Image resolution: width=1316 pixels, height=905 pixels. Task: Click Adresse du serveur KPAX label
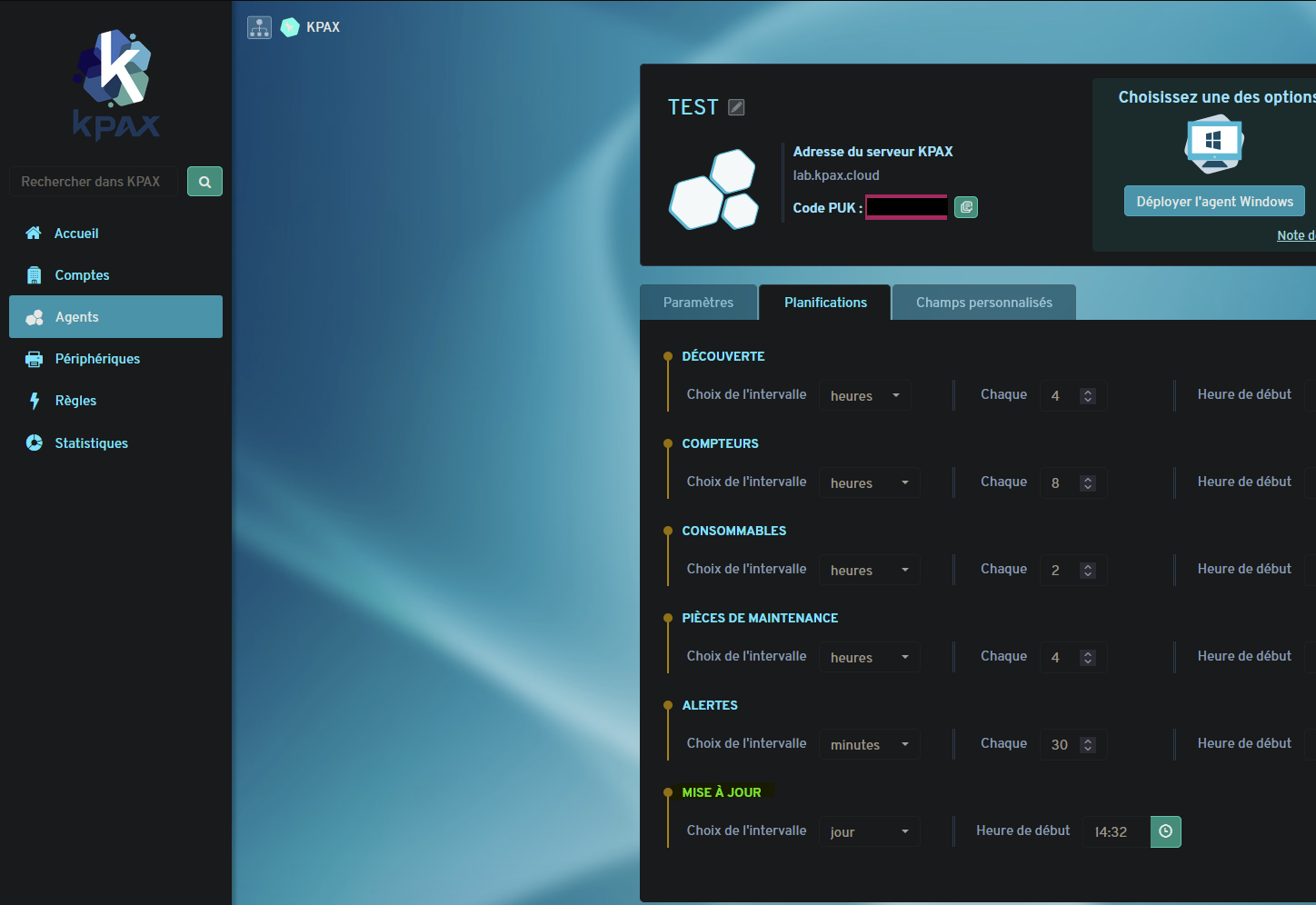(x=872, y=152)
